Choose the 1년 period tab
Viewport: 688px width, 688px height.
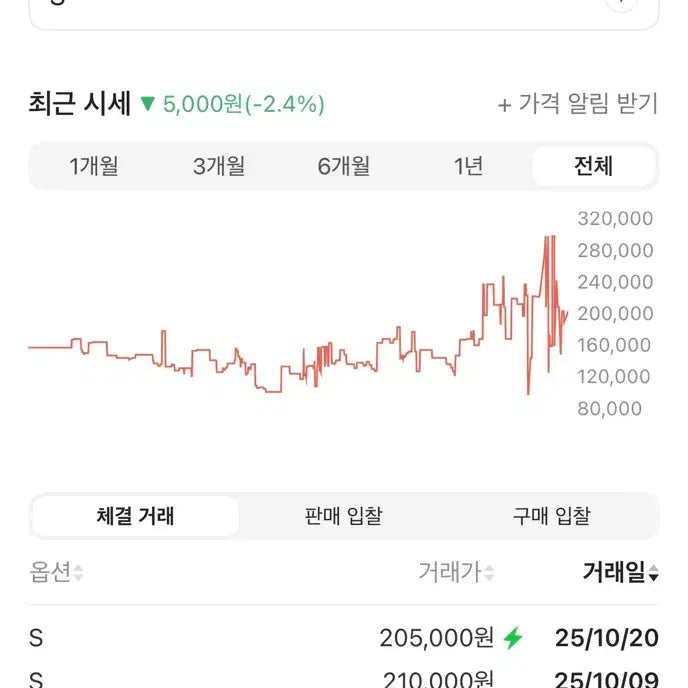(x=468, y=166)
